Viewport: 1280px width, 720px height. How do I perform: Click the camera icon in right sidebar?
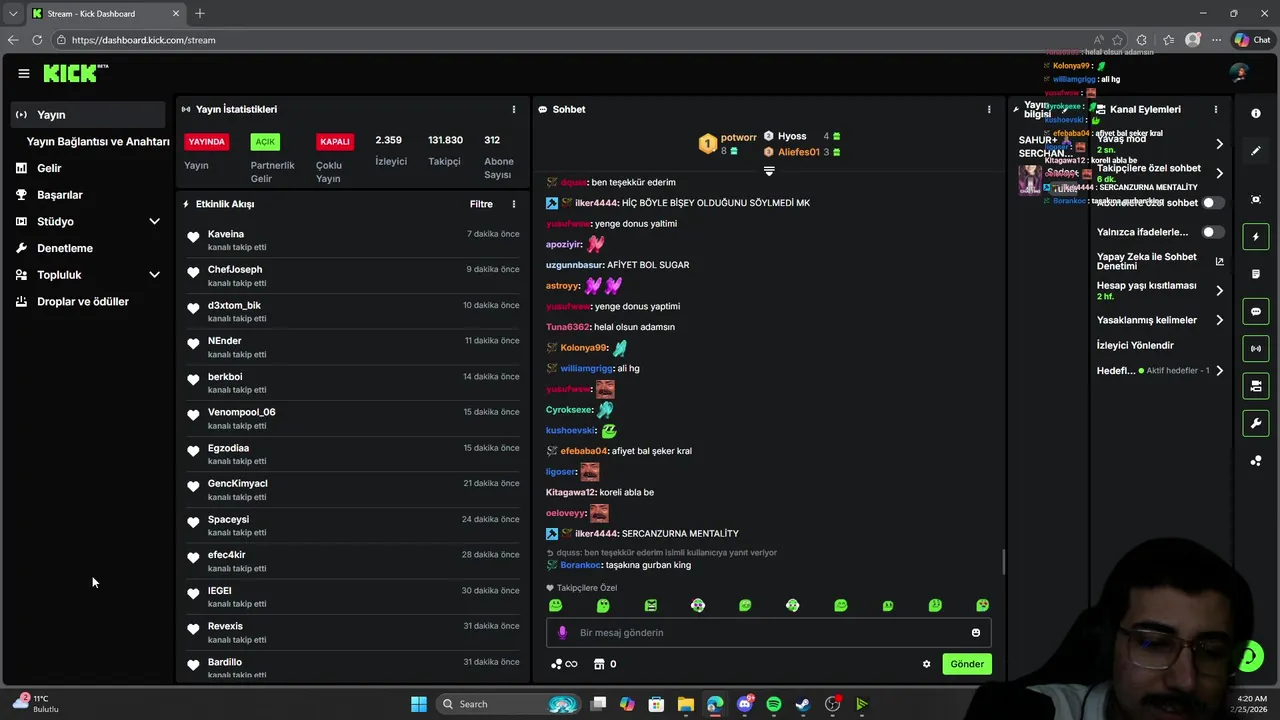pyautogui.click(x=1256, y=386)
